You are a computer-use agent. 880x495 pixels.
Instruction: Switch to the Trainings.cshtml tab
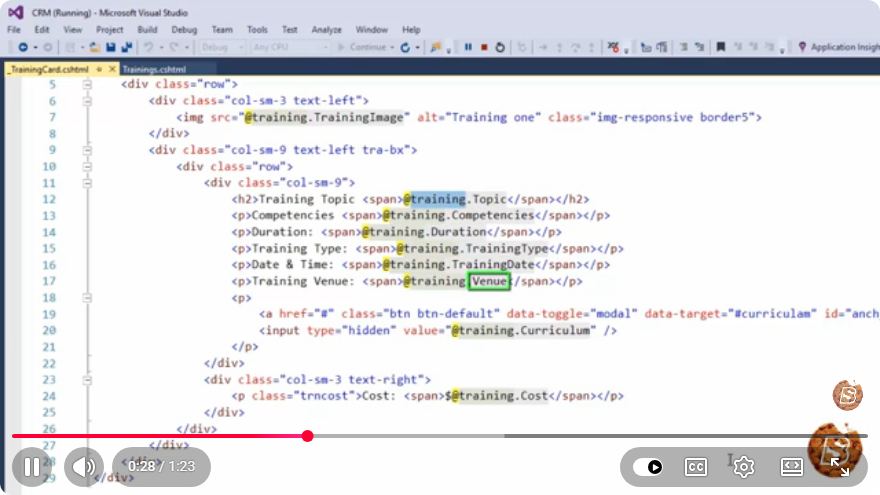154,70
